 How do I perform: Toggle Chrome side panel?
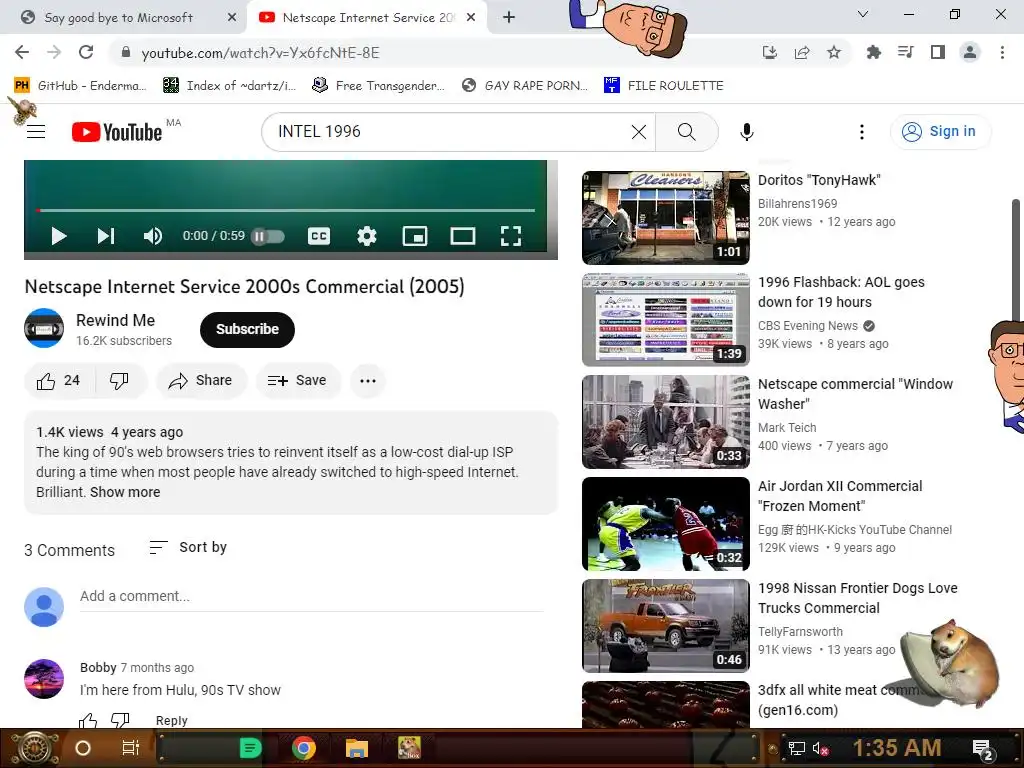coord(938,52)
